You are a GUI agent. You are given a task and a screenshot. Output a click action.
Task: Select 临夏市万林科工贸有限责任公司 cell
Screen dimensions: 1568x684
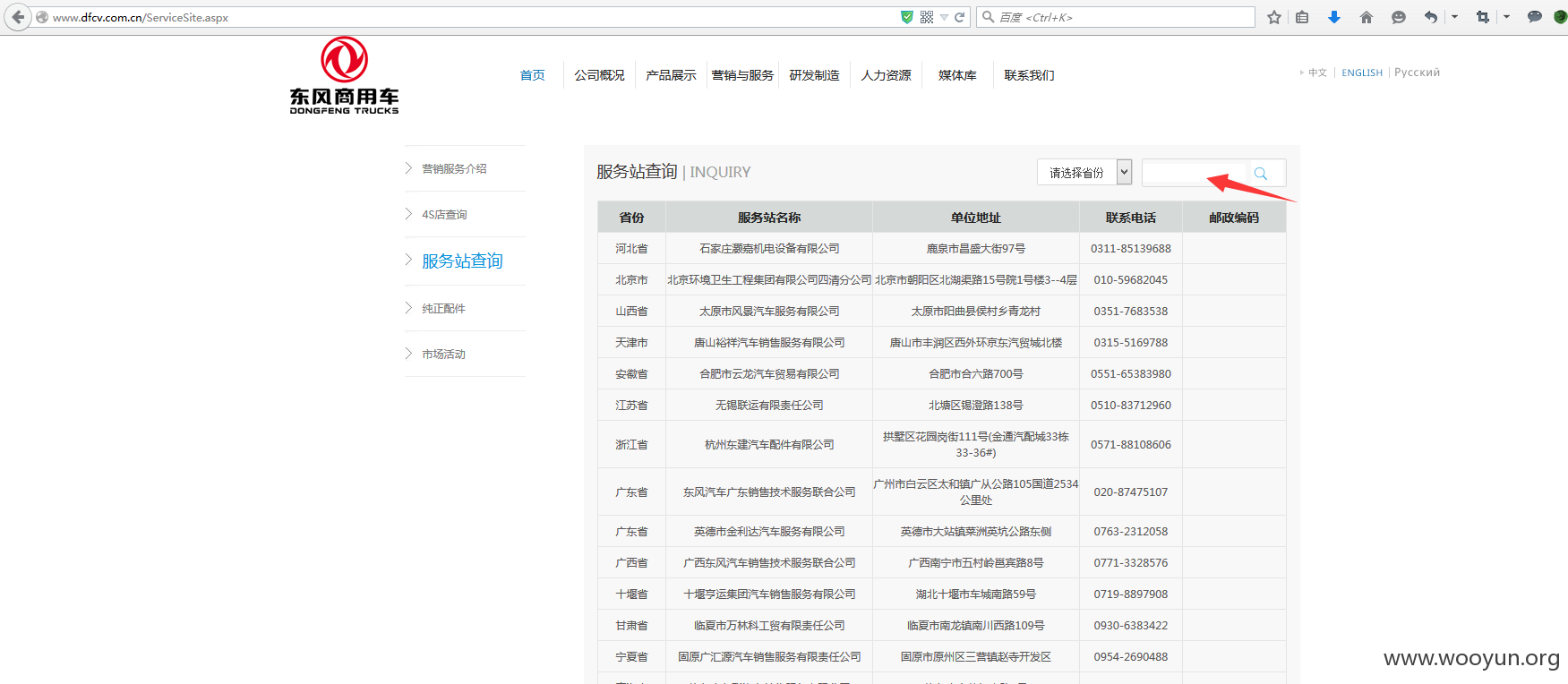[x=769, y=626]
